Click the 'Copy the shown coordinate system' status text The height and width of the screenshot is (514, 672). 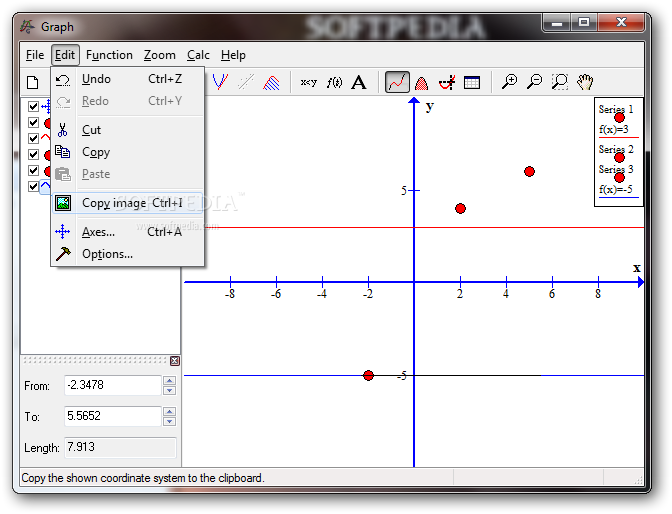pyautogui.click(x=143, y=478)
